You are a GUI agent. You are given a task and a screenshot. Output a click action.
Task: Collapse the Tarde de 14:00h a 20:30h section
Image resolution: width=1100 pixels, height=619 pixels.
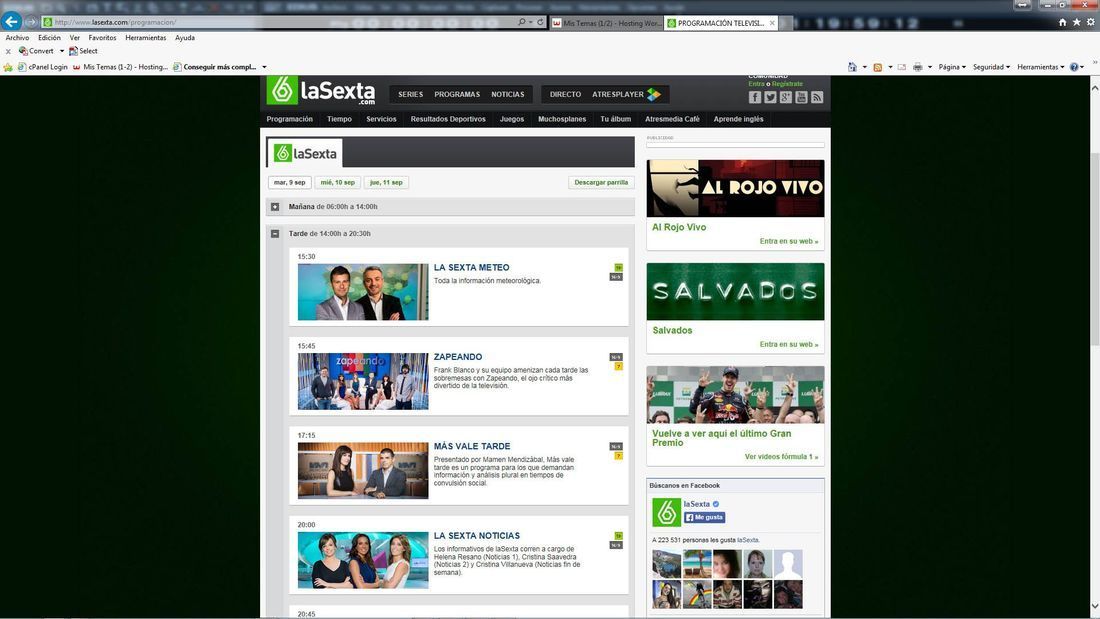point(275,234)
